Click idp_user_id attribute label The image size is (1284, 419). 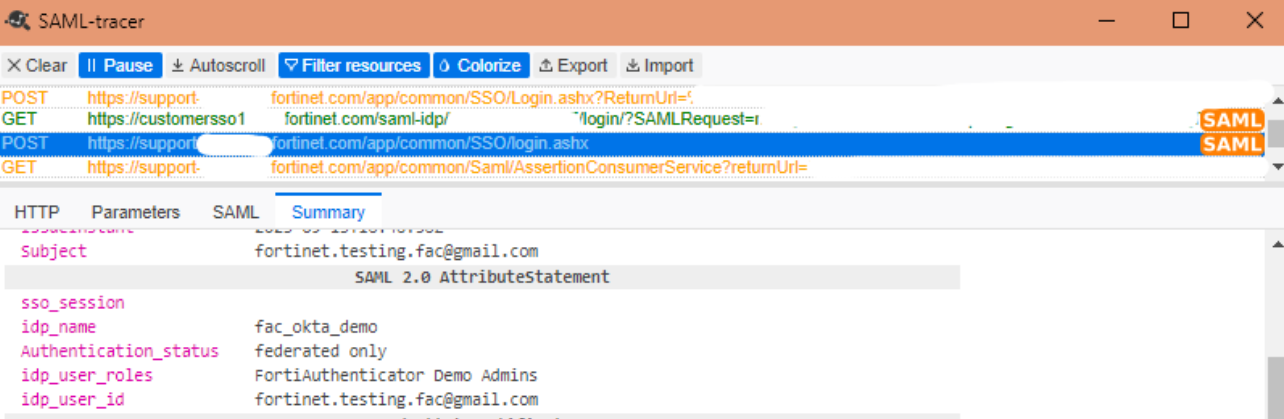click(x=73, y=400)
